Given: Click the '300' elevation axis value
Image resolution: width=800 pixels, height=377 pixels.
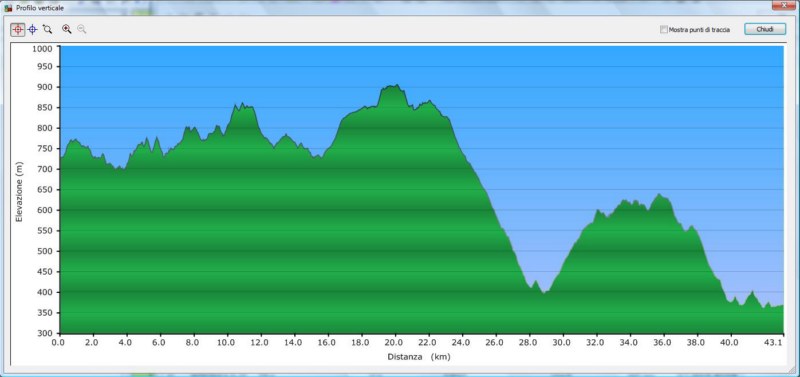Looking at the screenshot, I should (x=46, y=333).
